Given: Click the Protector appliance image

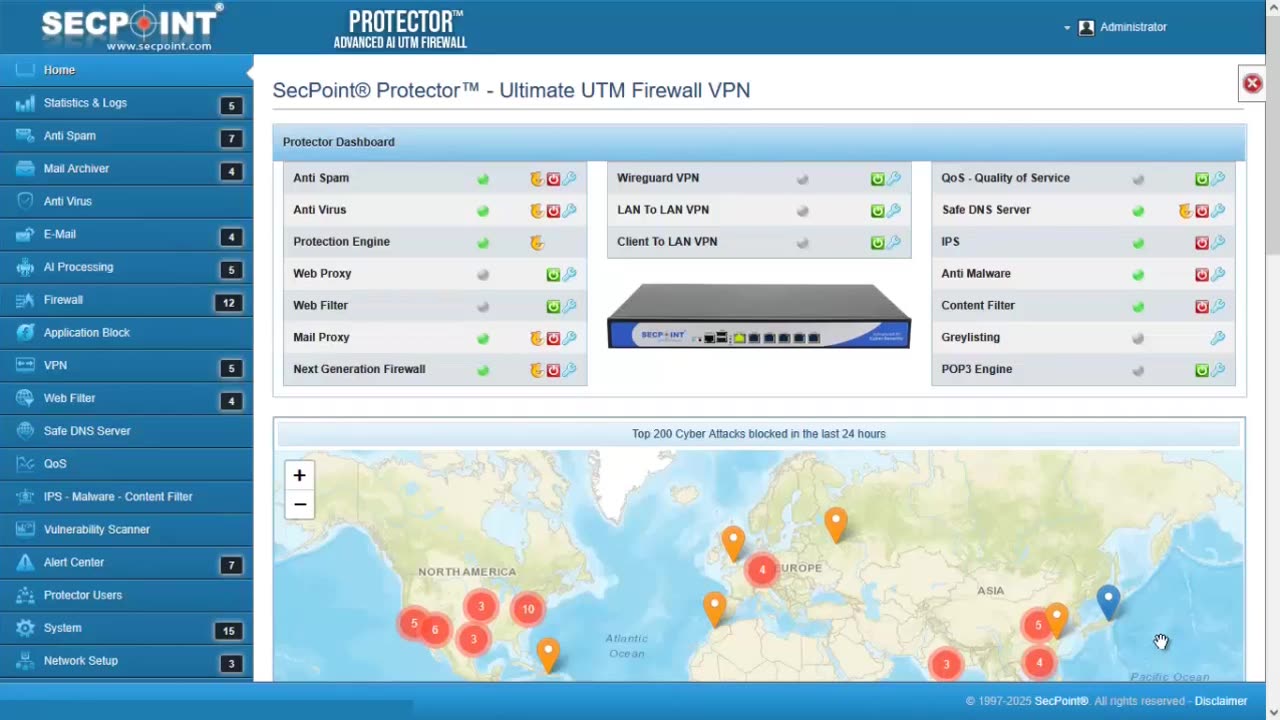Looking at the screenshot, I should pyautogui.click(x=759, y=316).
